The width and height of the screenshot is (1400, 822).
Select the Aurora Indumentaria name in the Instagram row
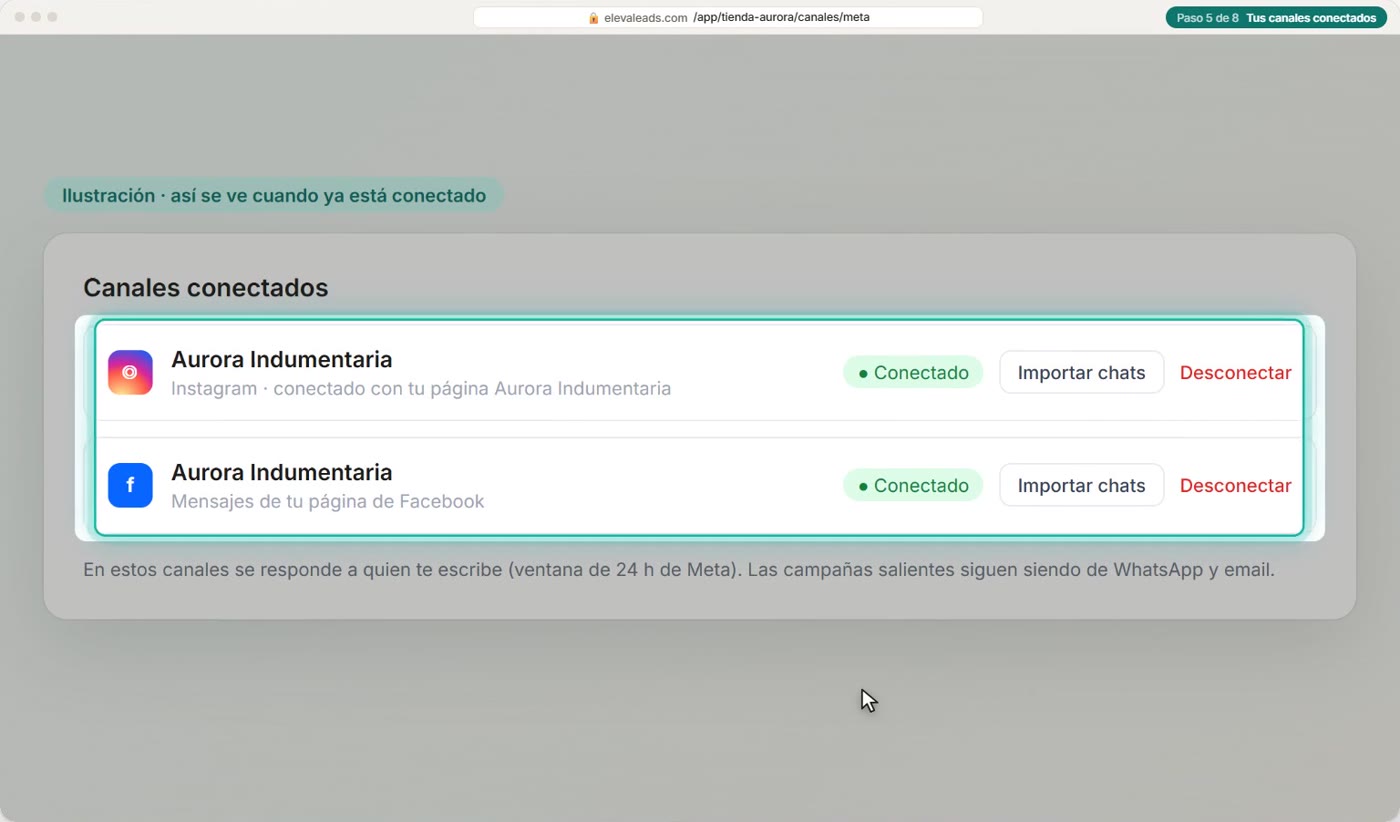pos(281,359)
